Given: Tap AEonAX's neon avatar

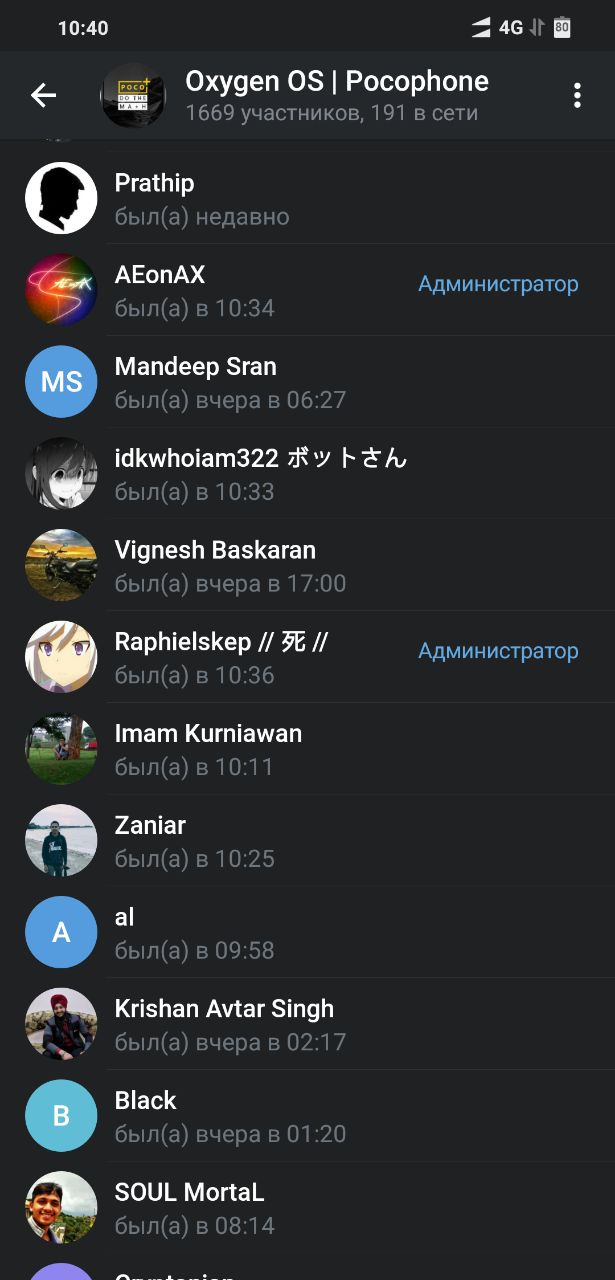Looking at the screenshot, I should coord(61,290).
